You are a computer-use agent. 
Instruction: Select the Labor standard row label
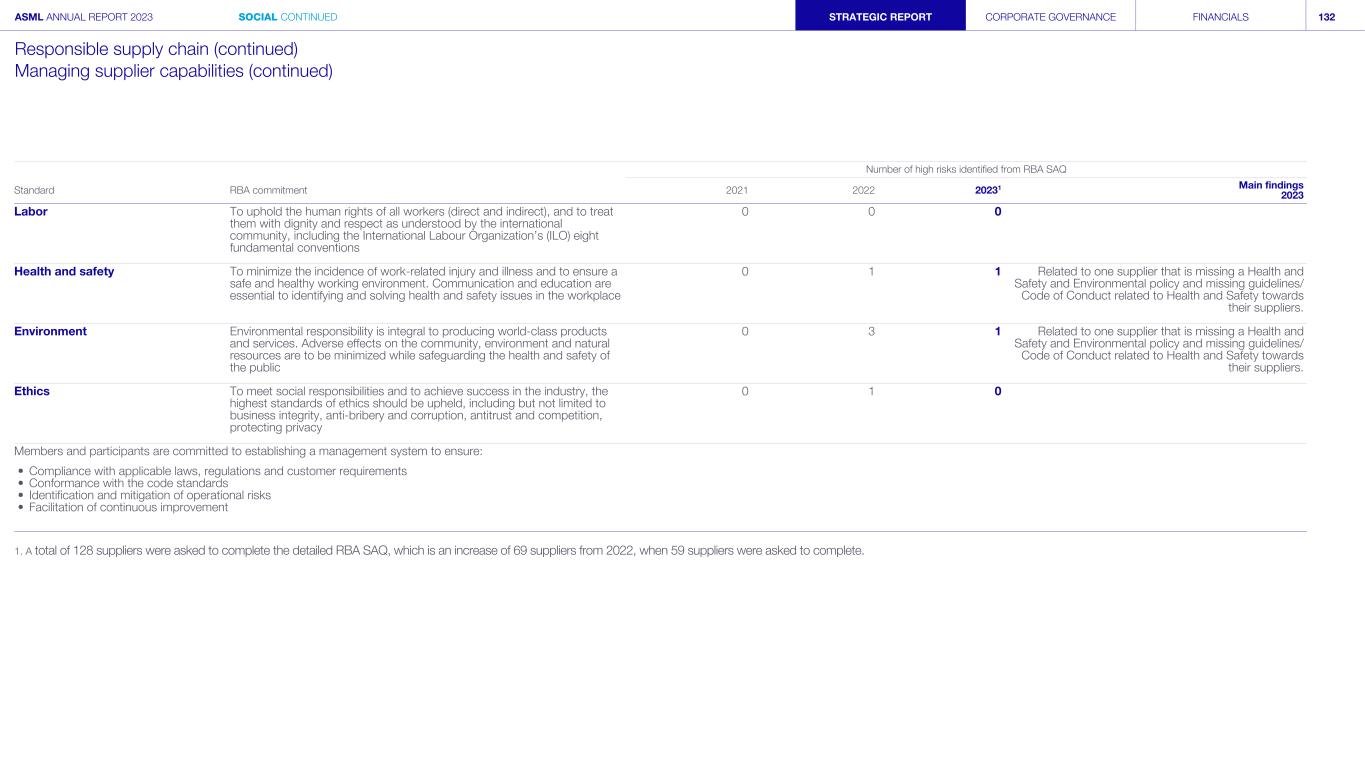(31, 212)
